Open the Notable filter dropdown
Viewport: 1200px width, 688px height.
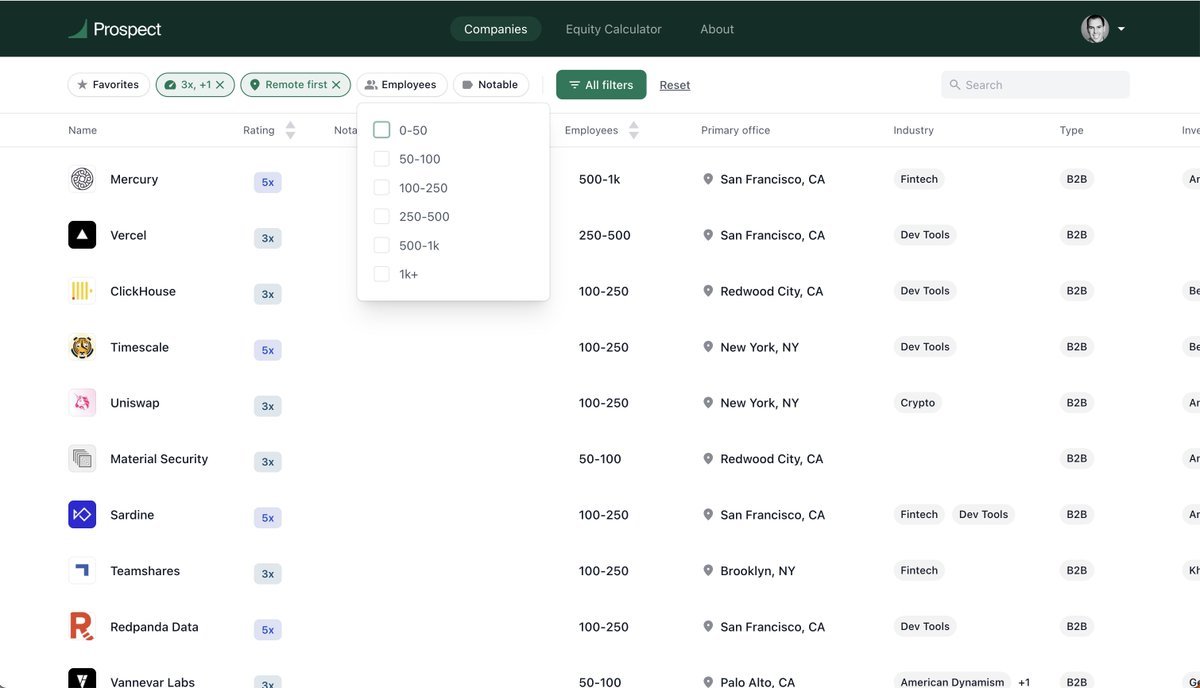click(490, 85)
